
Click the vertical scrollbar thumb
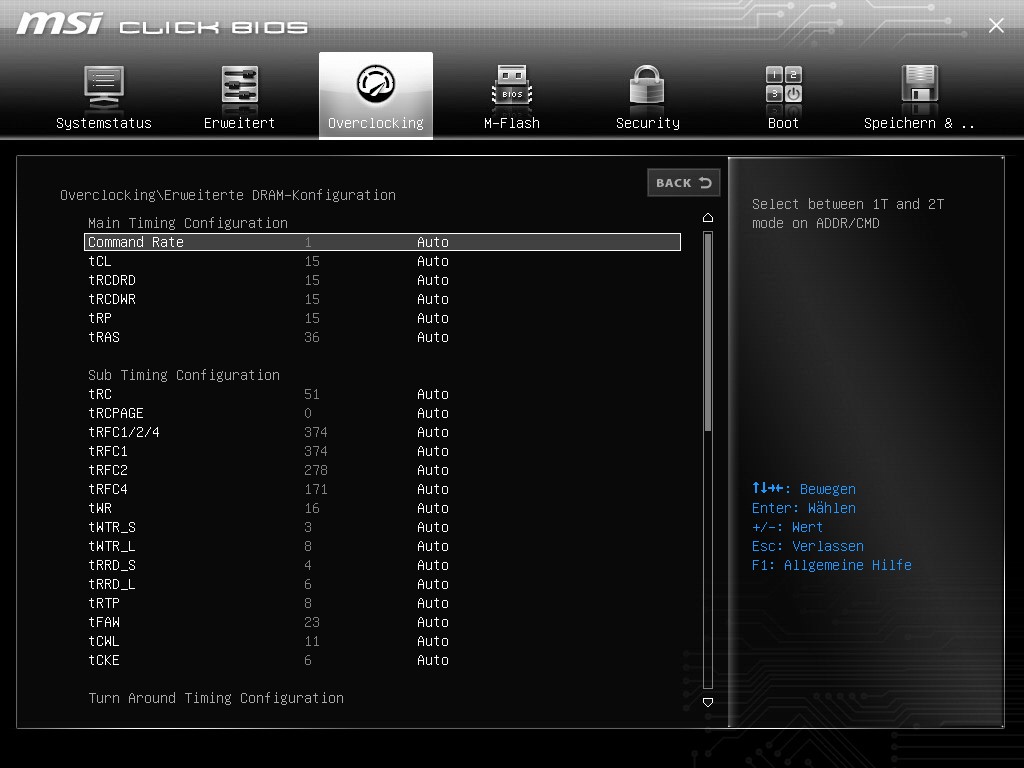click(x=708, y=332)
